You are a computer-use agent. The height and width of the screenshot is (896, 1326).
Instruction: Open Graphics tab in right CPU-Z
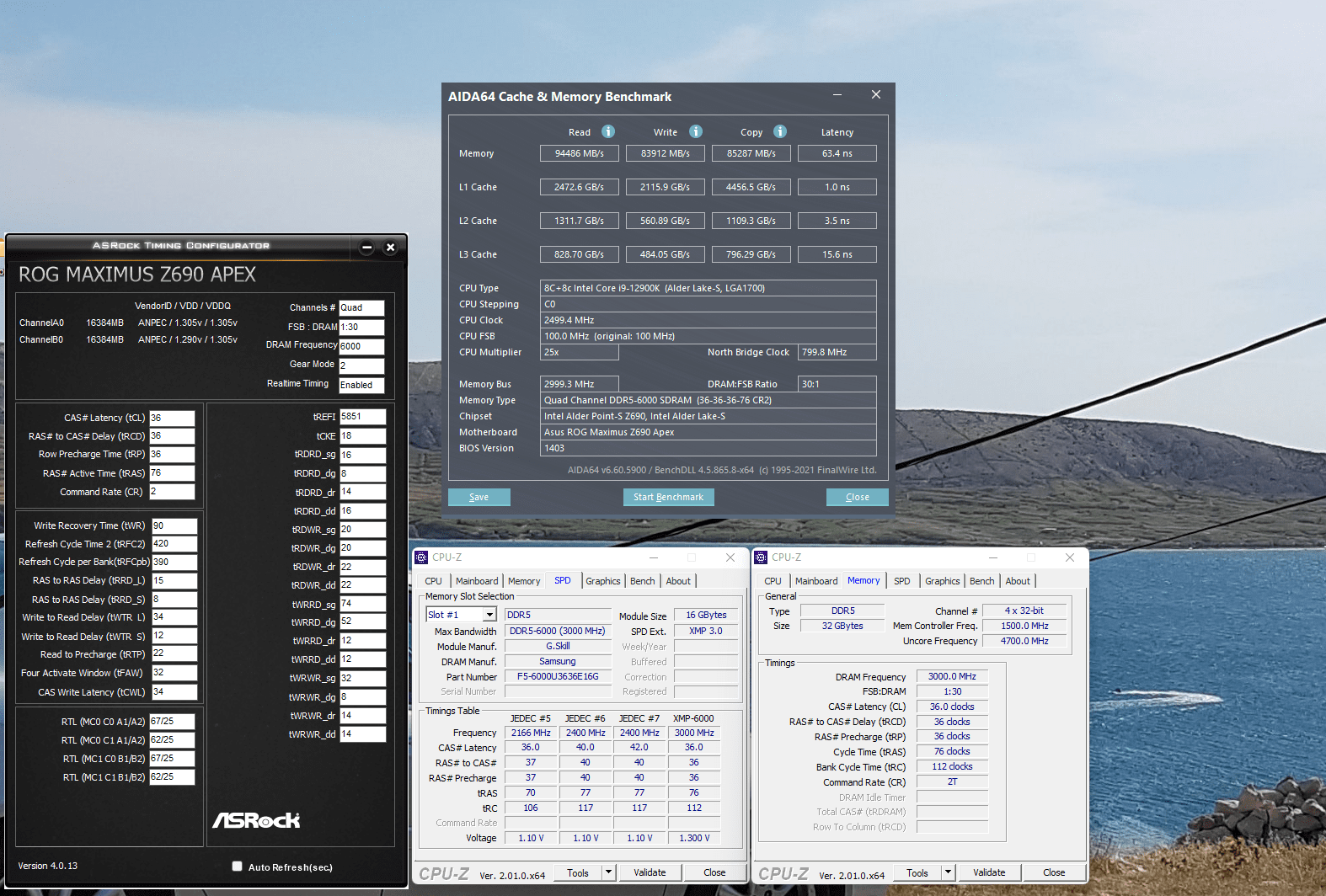tap(942, 581)
